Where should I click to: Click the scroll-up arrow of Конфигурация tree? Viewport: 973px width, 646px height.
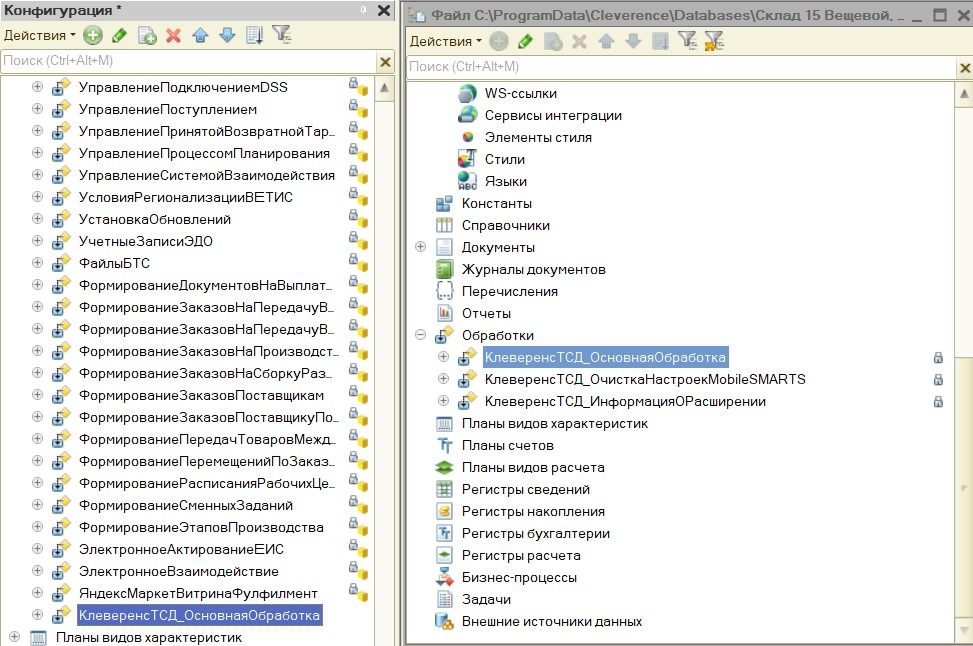(385, 88)
